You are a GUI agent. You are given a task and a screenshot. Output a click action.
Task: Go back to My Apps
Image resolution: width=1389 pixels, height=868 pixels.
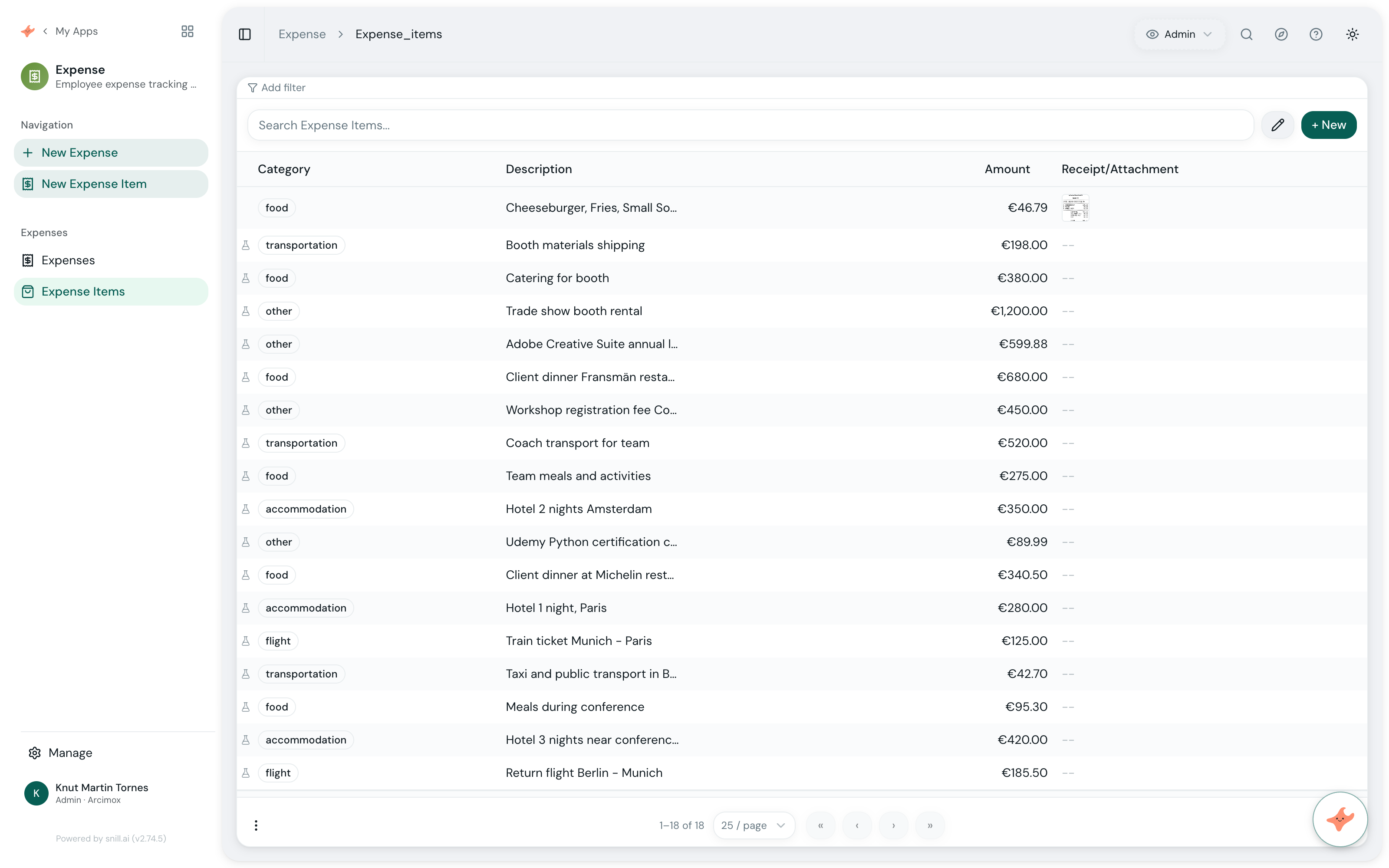coord(70,31)
